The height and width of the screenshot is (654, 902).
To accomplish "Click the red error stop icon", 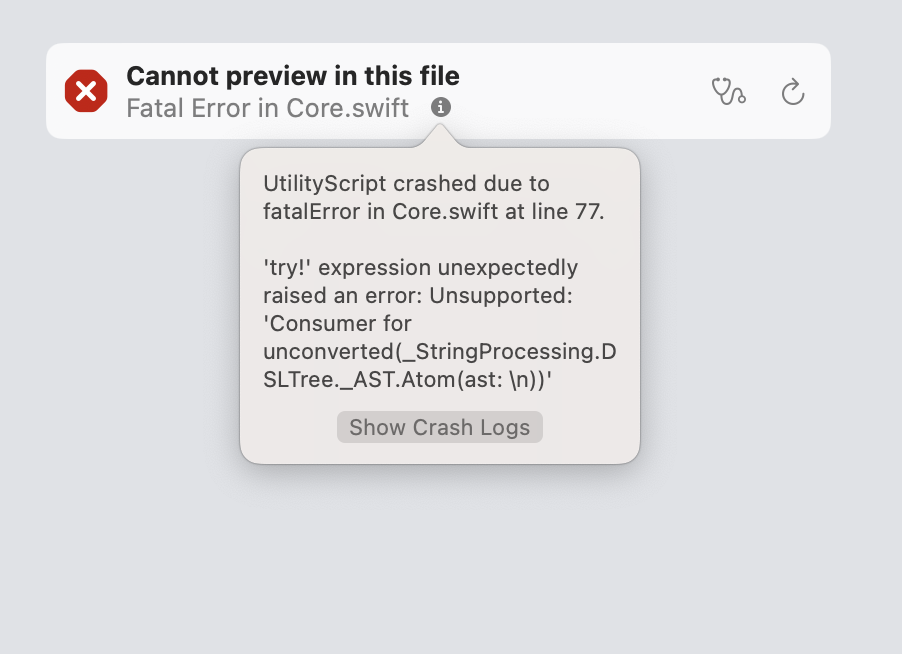I will [x=86, y=92].
